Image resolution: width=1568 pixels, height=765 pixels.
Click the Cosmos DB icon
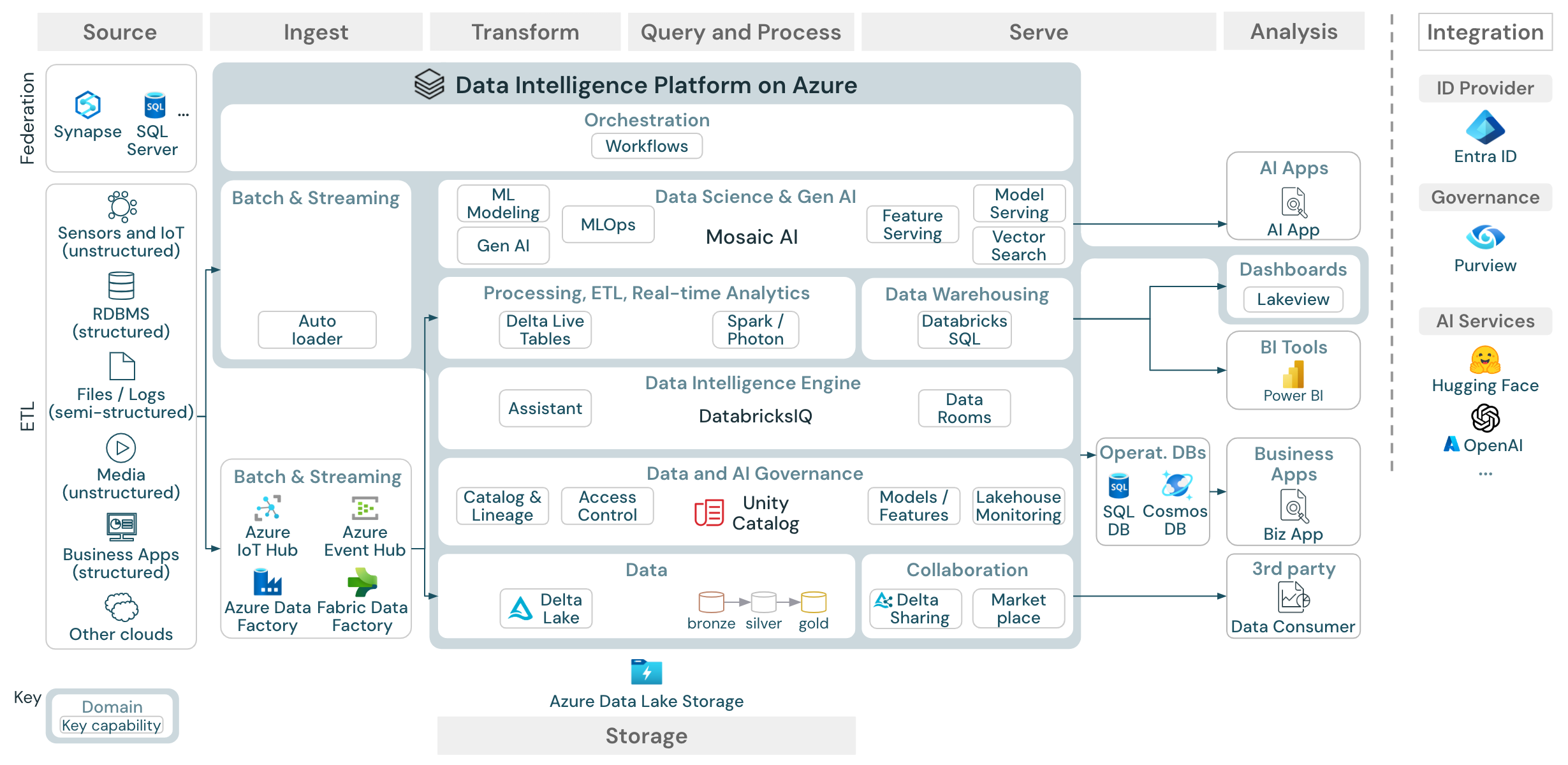[x=1175, y=486]
